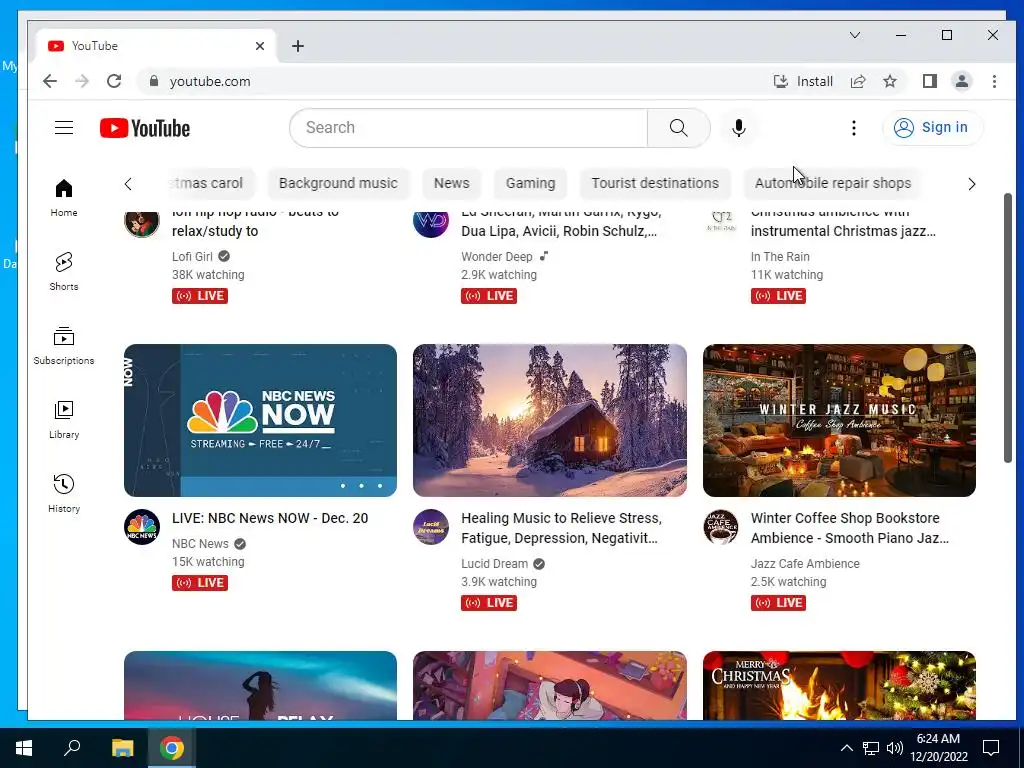Play the Winter Jazz Music thumbnail

(x=839, y=420)
